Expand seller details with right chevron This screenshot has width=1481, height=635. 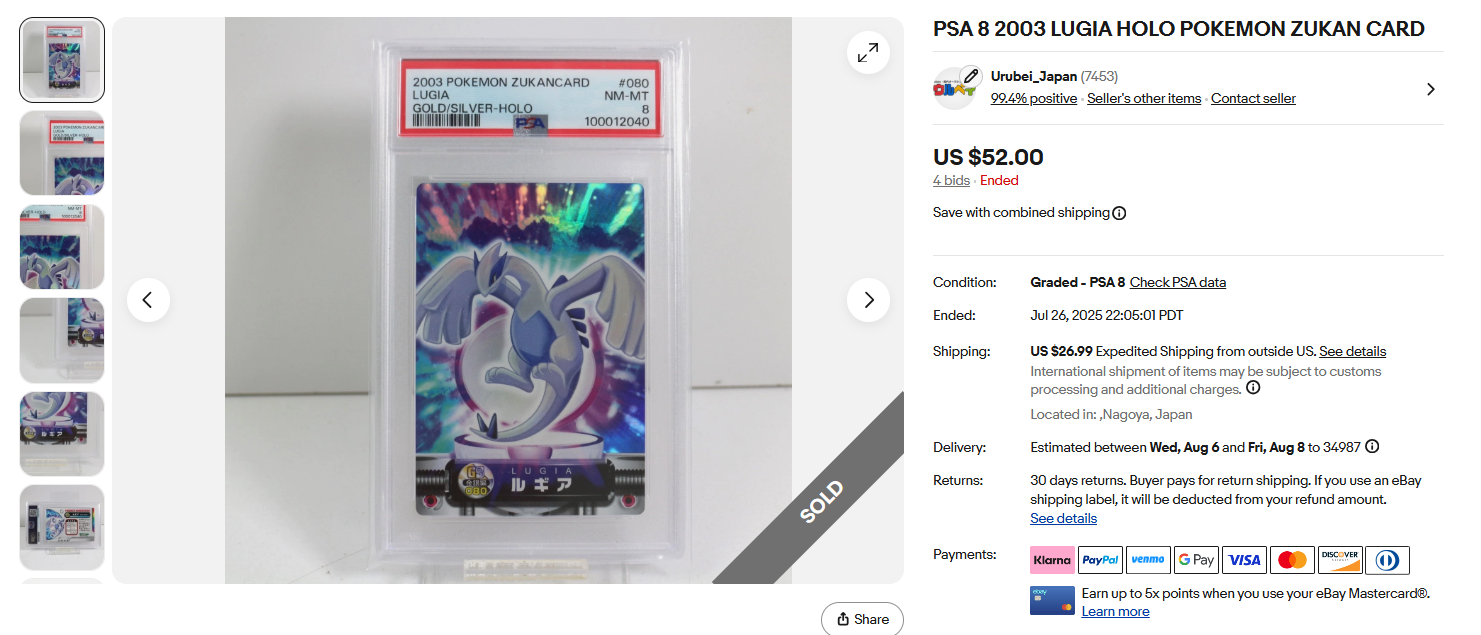tap(1430, 89)
